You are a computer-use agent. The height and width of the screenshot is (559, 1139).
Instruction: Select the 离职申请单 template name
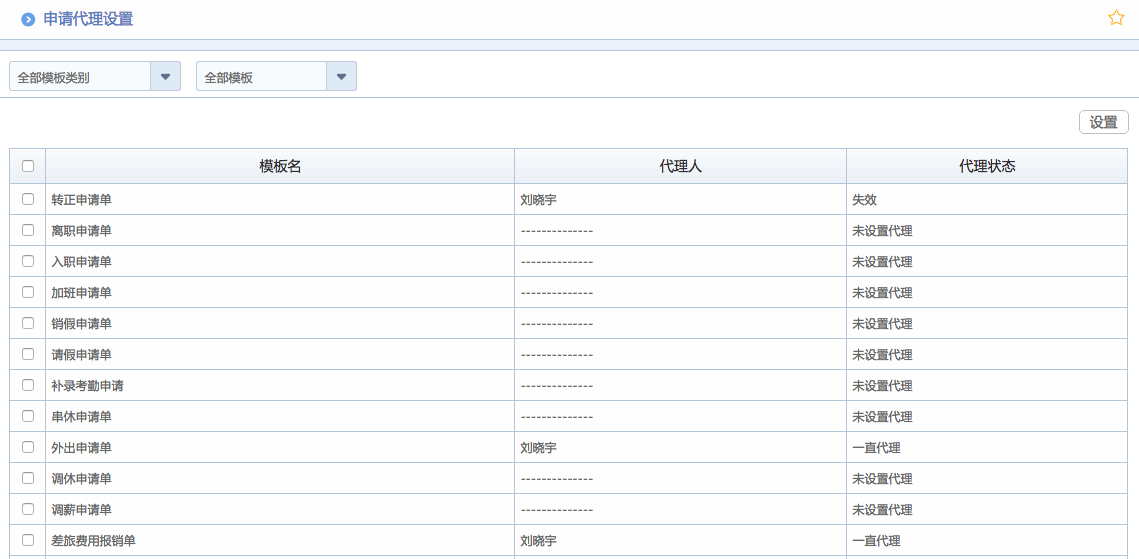(82, 231)
